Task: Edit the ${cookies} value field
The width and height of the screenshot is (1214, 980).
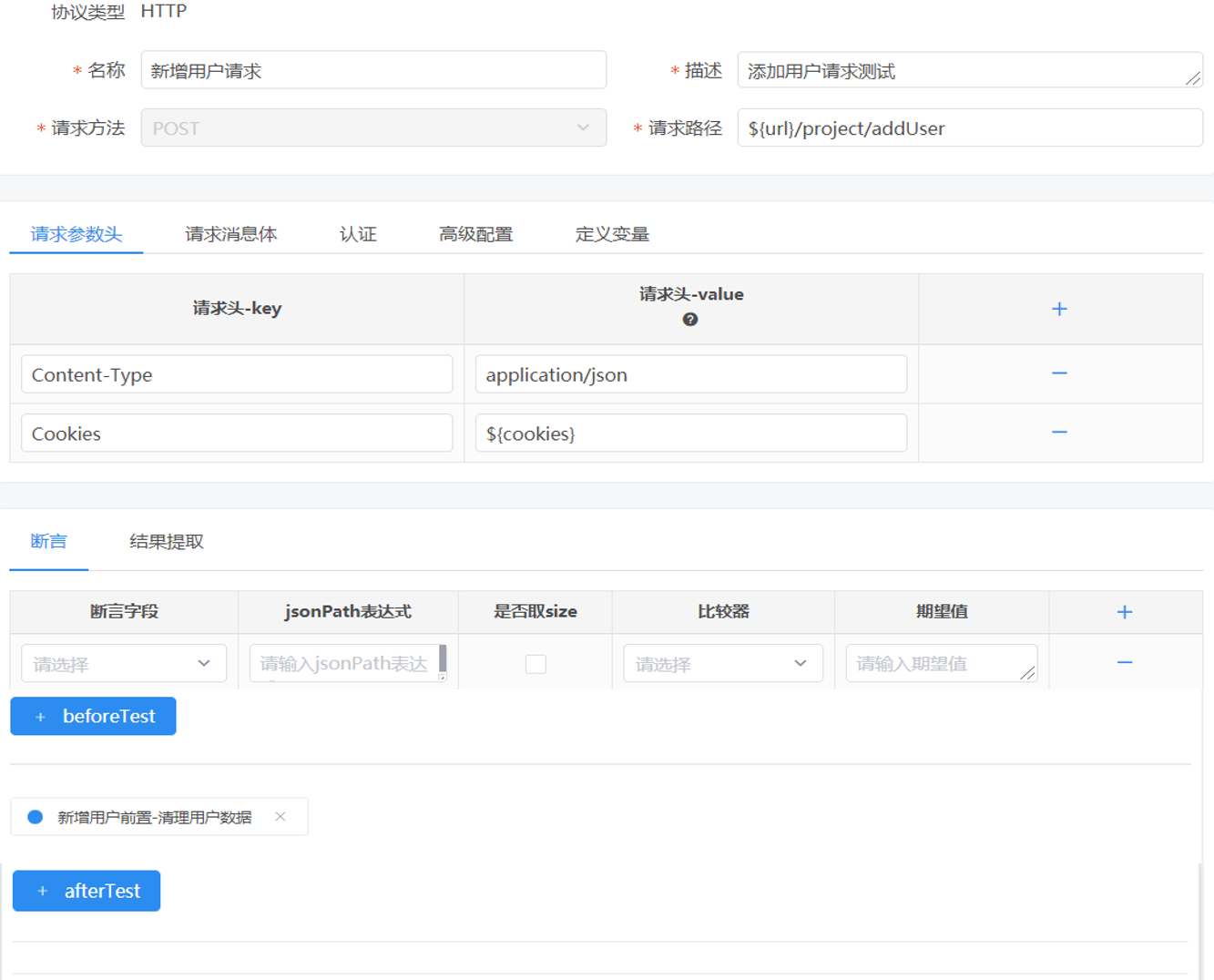Action: tap(691, 433)
